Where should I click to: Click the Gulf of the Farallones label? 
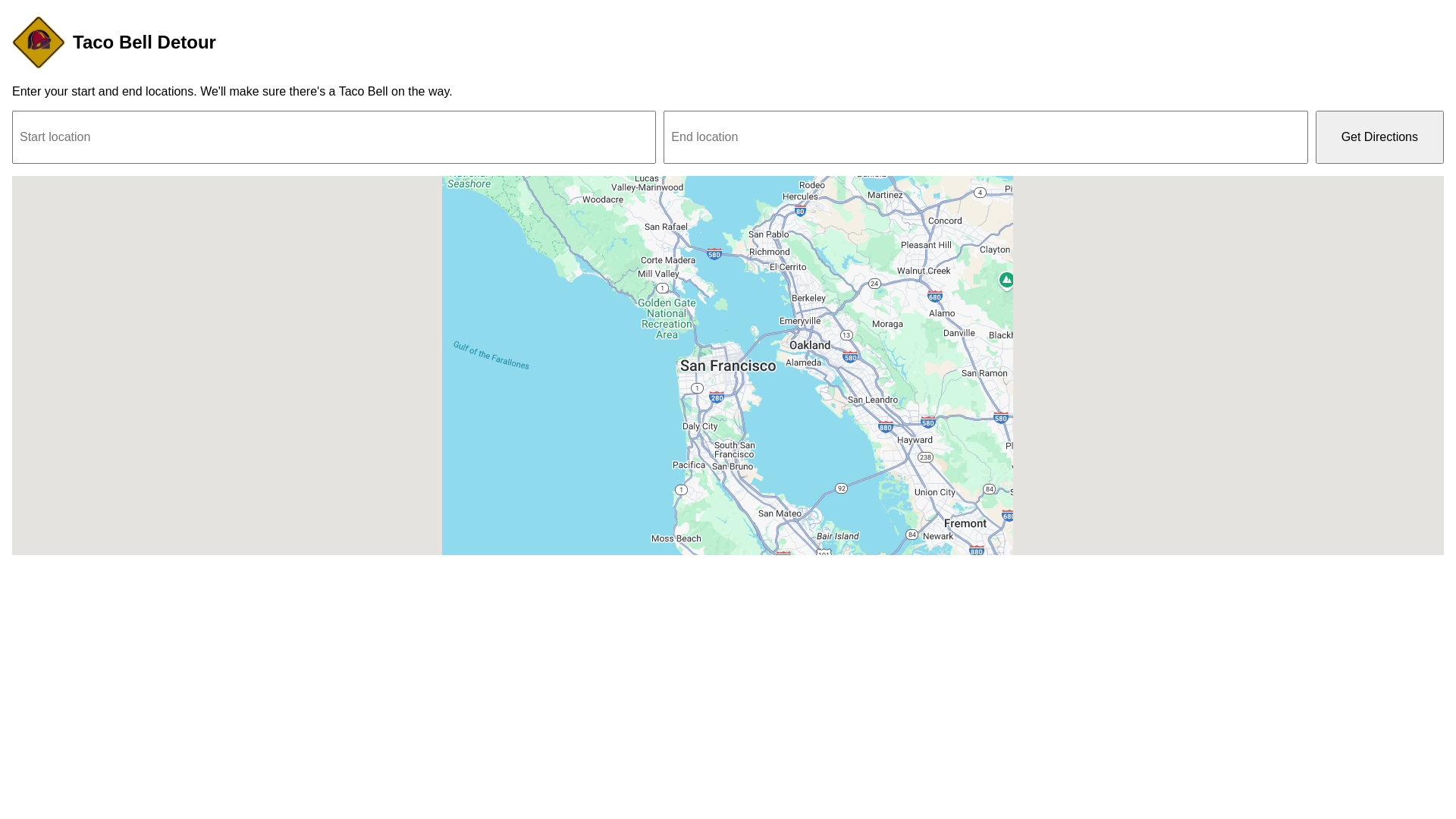[491, 355]
